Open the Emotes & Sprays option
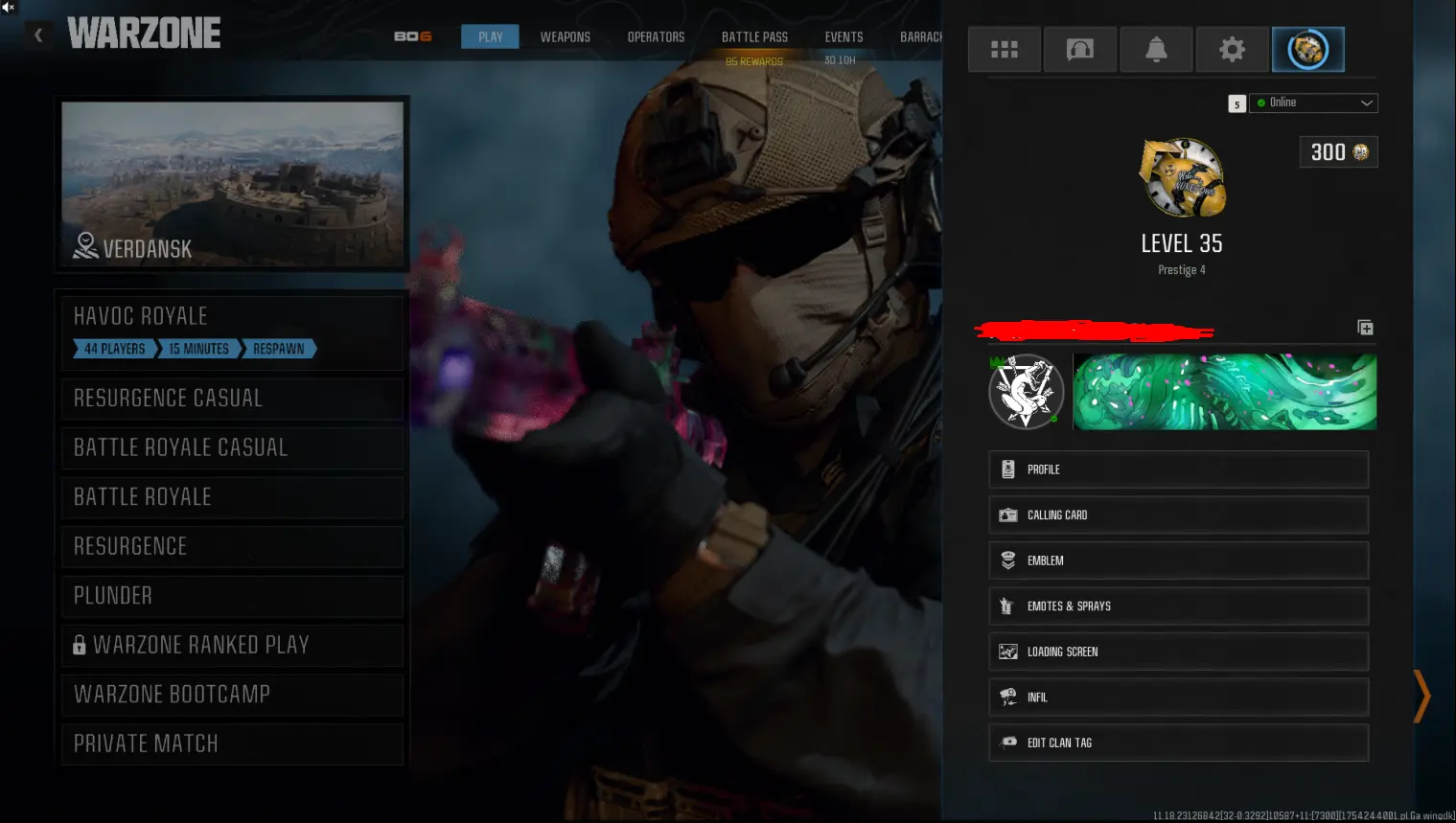1456x823 pixels. (1178, 606)
